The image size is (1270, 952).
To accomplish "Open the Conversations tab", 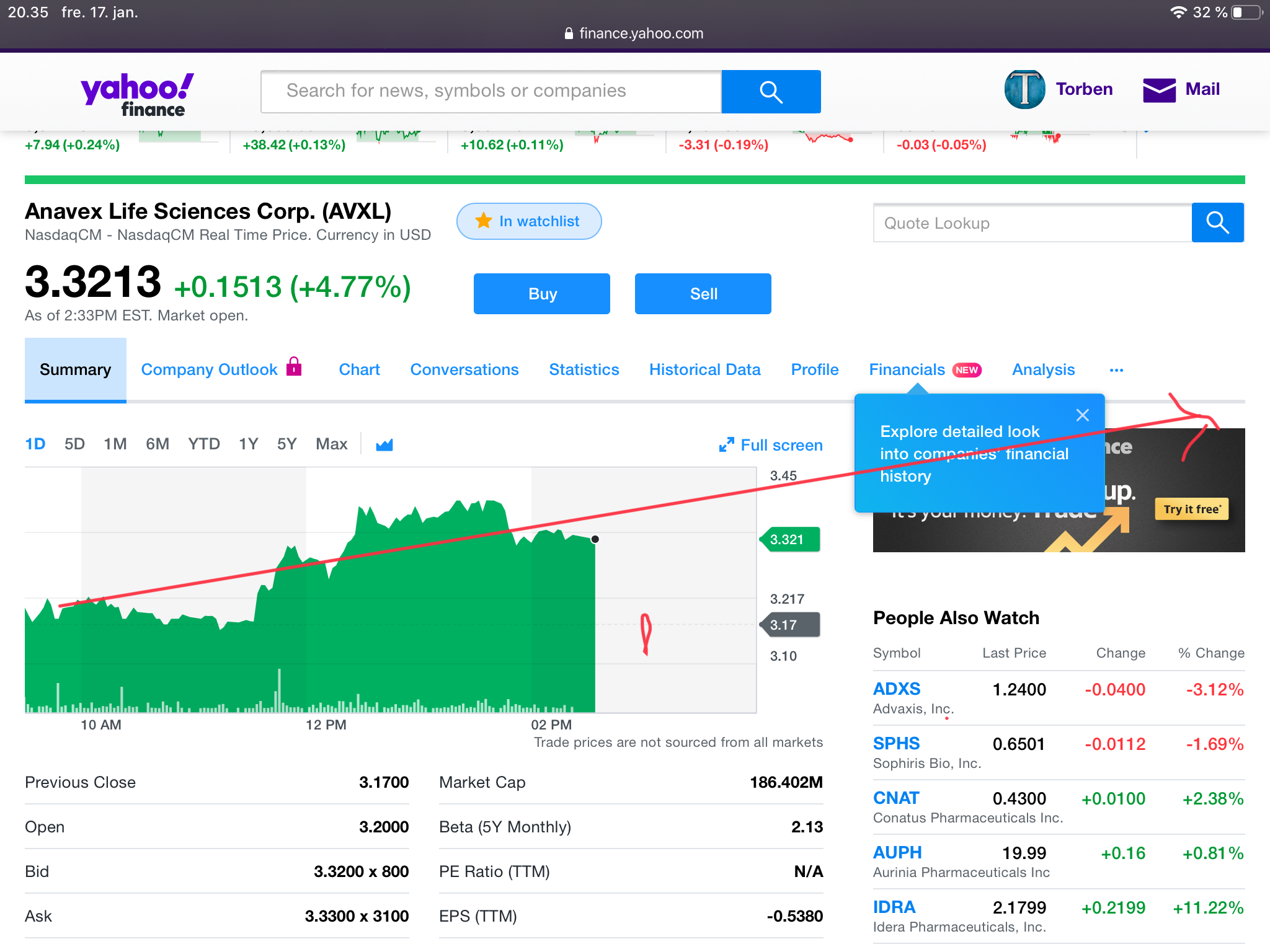I will [464, 370].
